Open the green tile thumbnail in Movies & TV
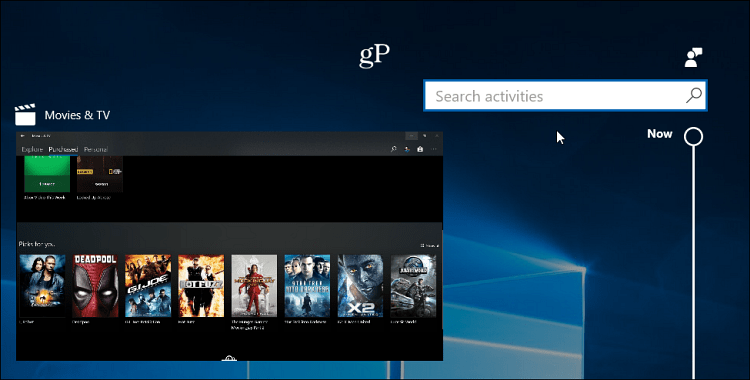The image size is (750, 380). (47, 174)
